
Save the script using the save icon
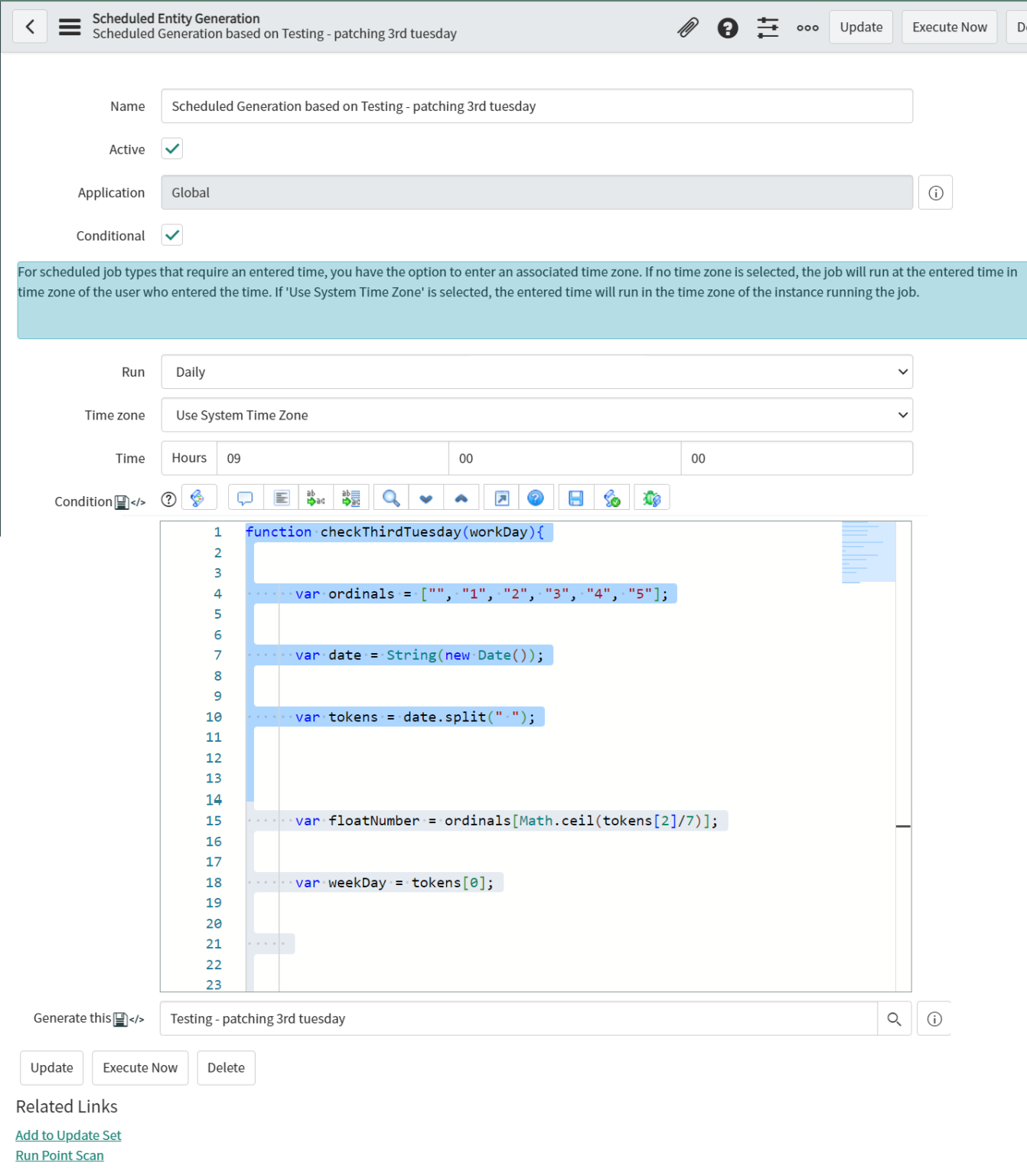click(x=575, y=497)
